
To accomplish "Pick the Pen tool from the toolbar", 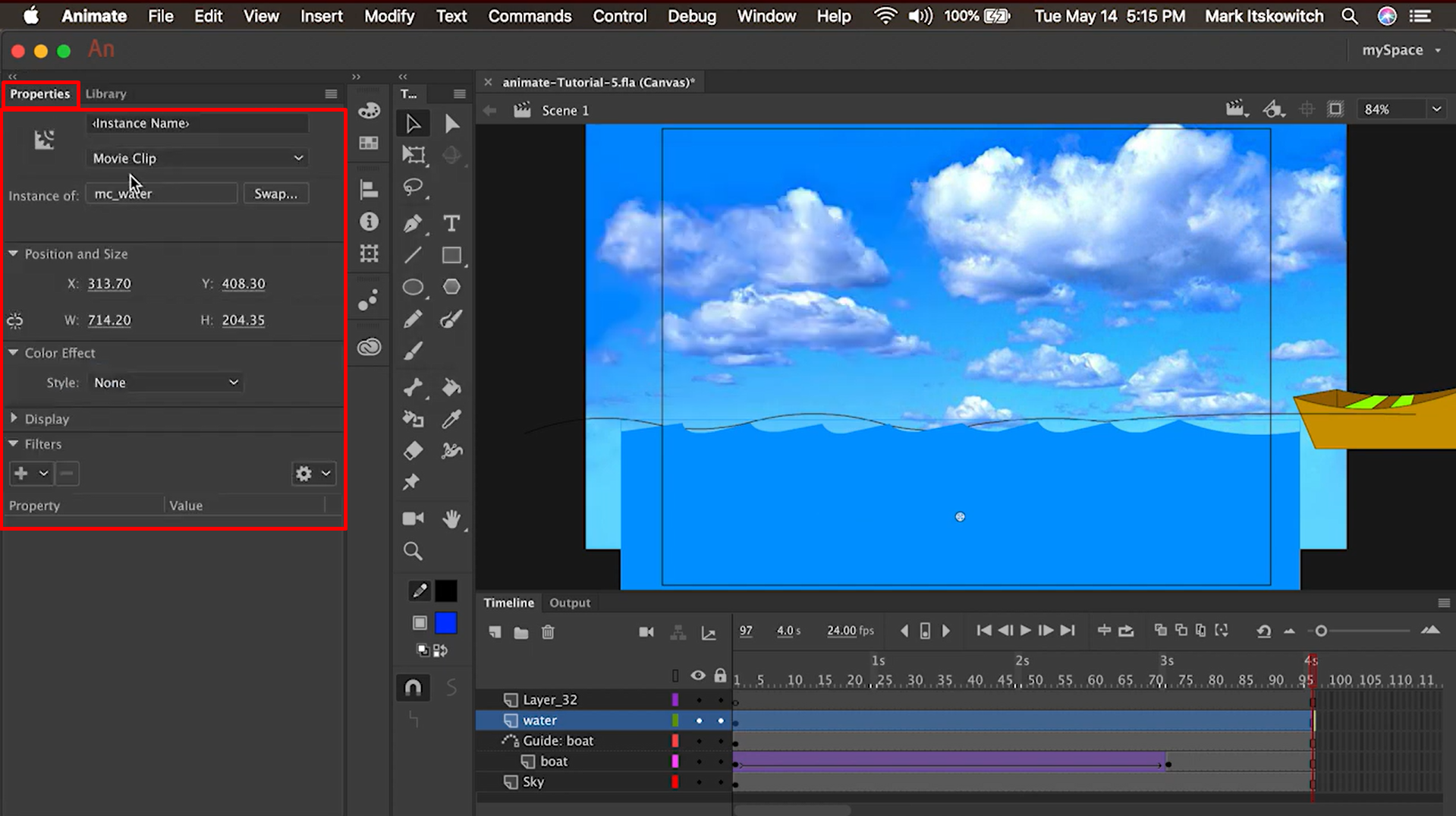I will coord(413,224).
